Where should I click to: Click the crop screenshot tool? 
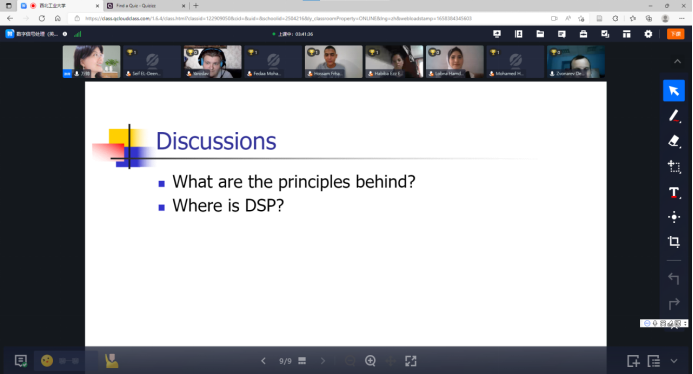(x=674, y=242)
